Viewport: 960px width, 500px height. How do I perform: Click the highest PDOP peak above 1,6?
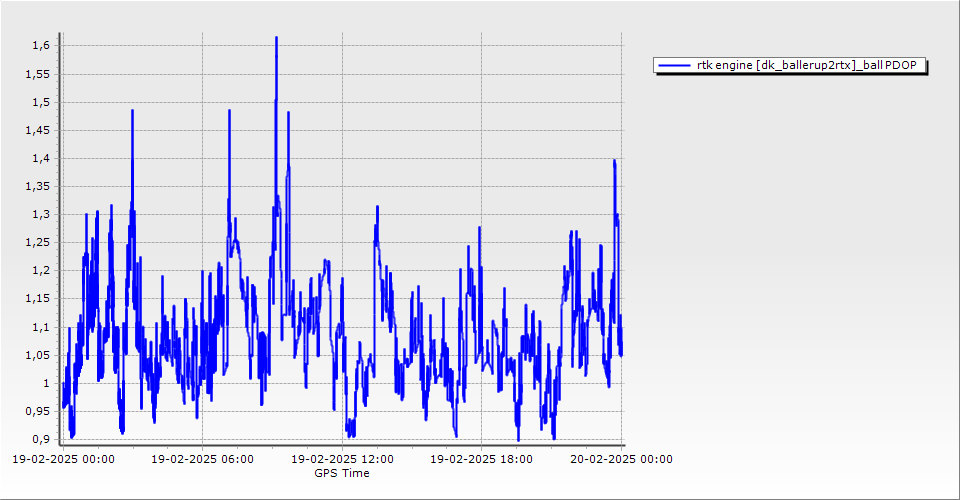click(x=277, y=39)
